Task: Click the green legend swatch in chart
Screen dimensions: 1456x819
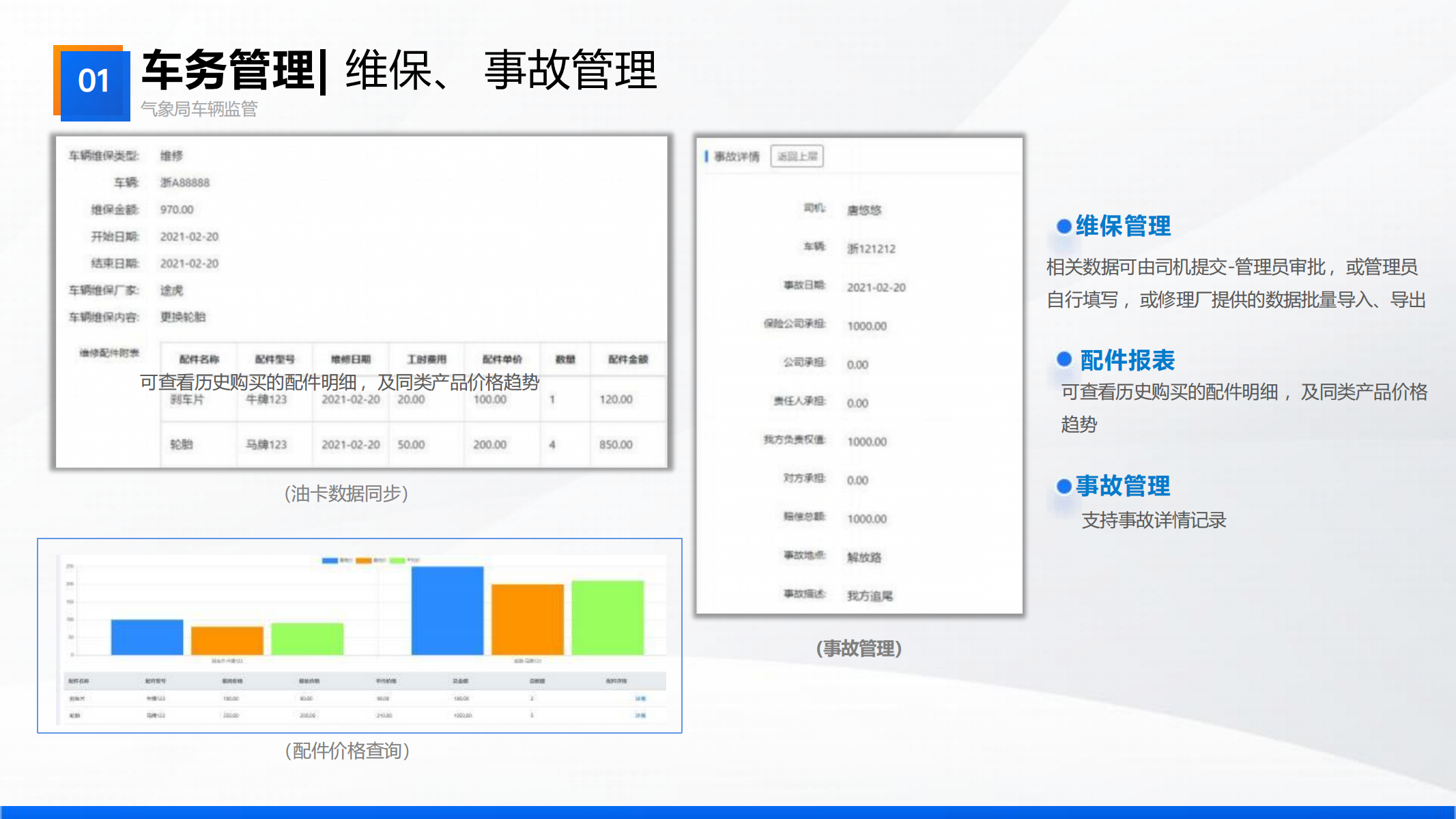Action: click(397, 560)
